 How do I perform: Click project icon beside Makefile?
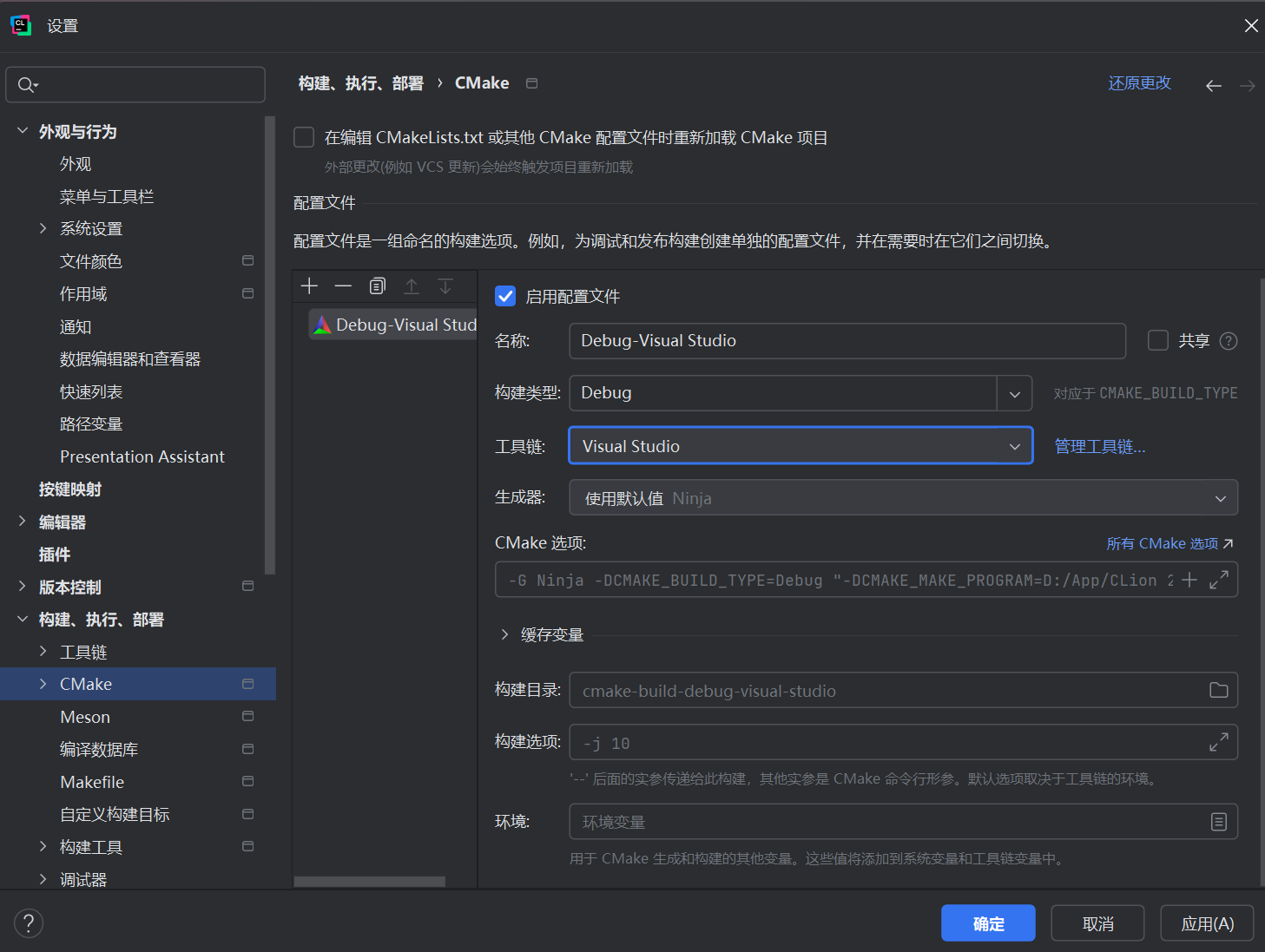point(247,781)
